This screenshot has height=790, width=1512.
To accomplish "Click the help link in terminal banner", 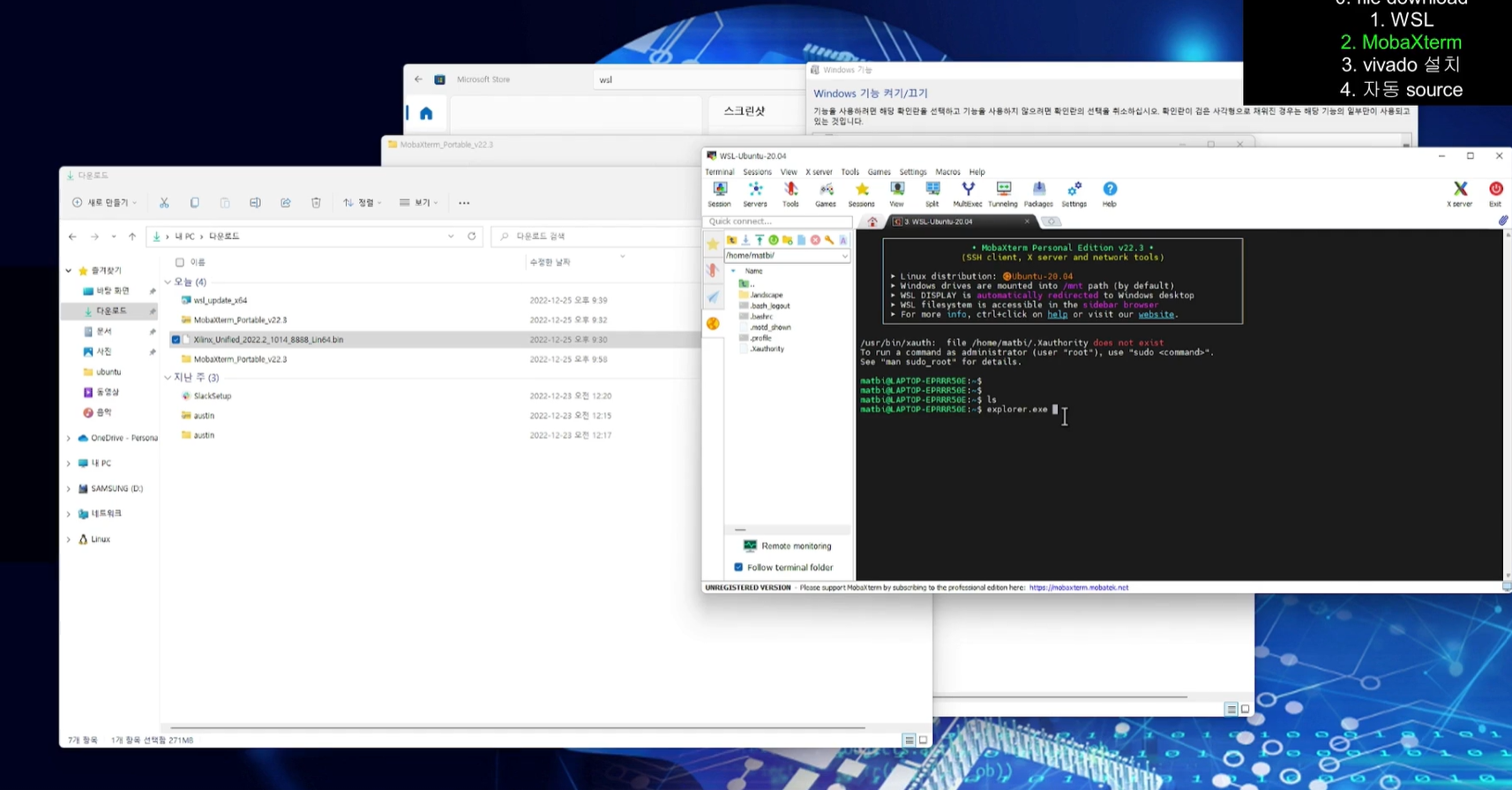I will tap(1057, 314).
